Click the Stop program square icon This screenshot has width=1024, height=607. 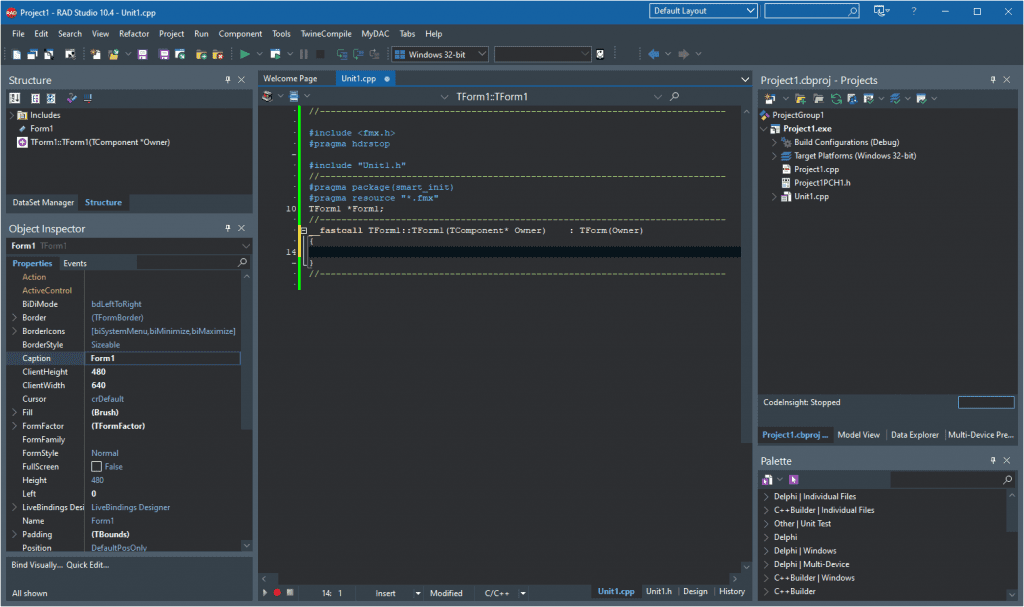point(320,54)
